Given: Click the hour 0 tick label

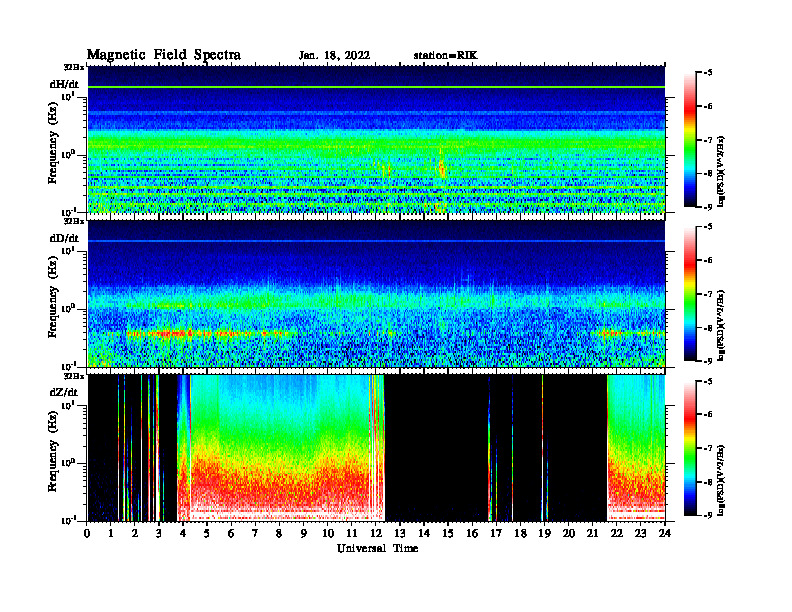Looking at the screenshot, I should (87, 534).
